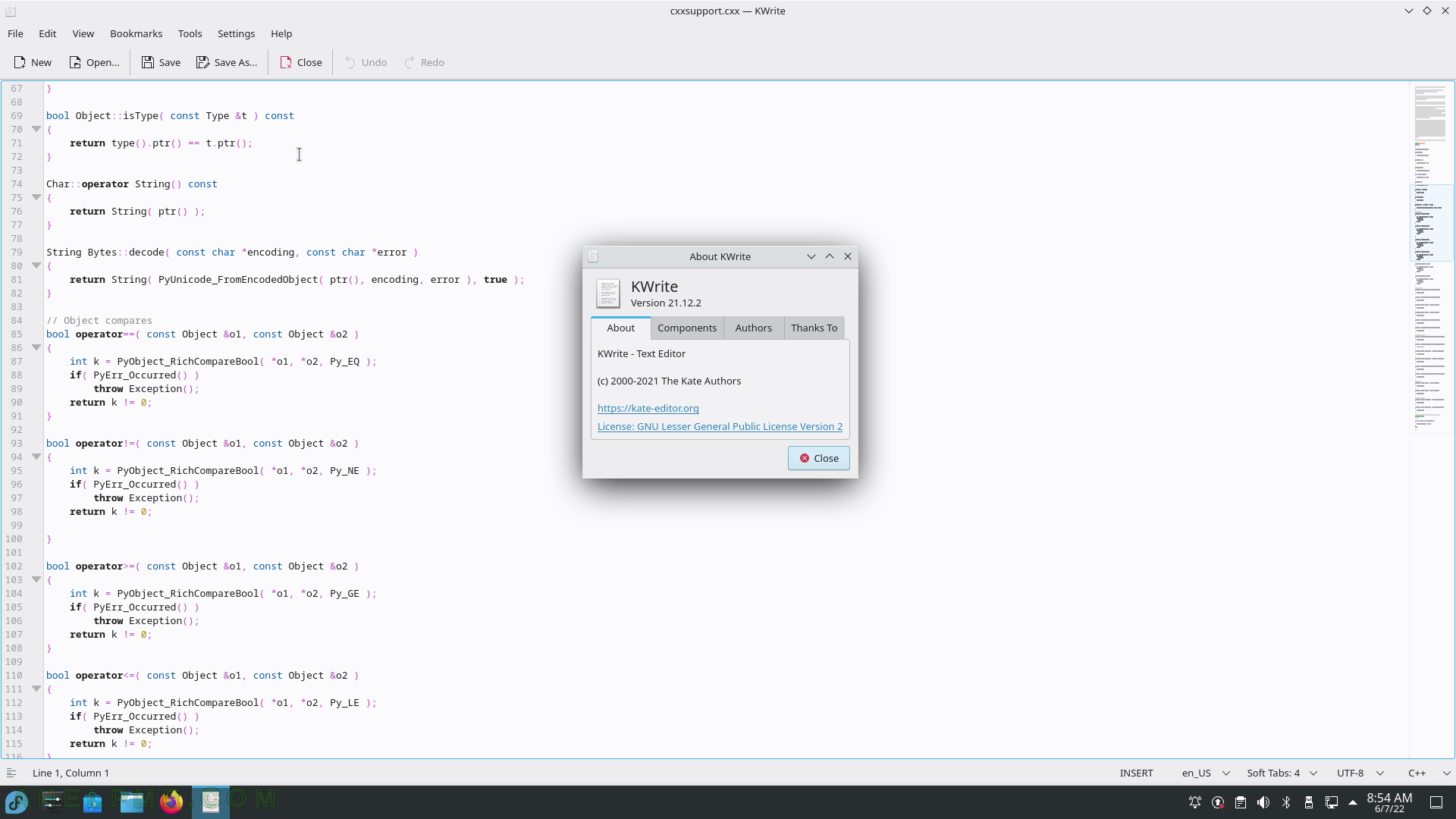Viewport: 1456px width, 819px height.
Task: Open the https://kate-editor.org link
Action: (x=648, y=408)
